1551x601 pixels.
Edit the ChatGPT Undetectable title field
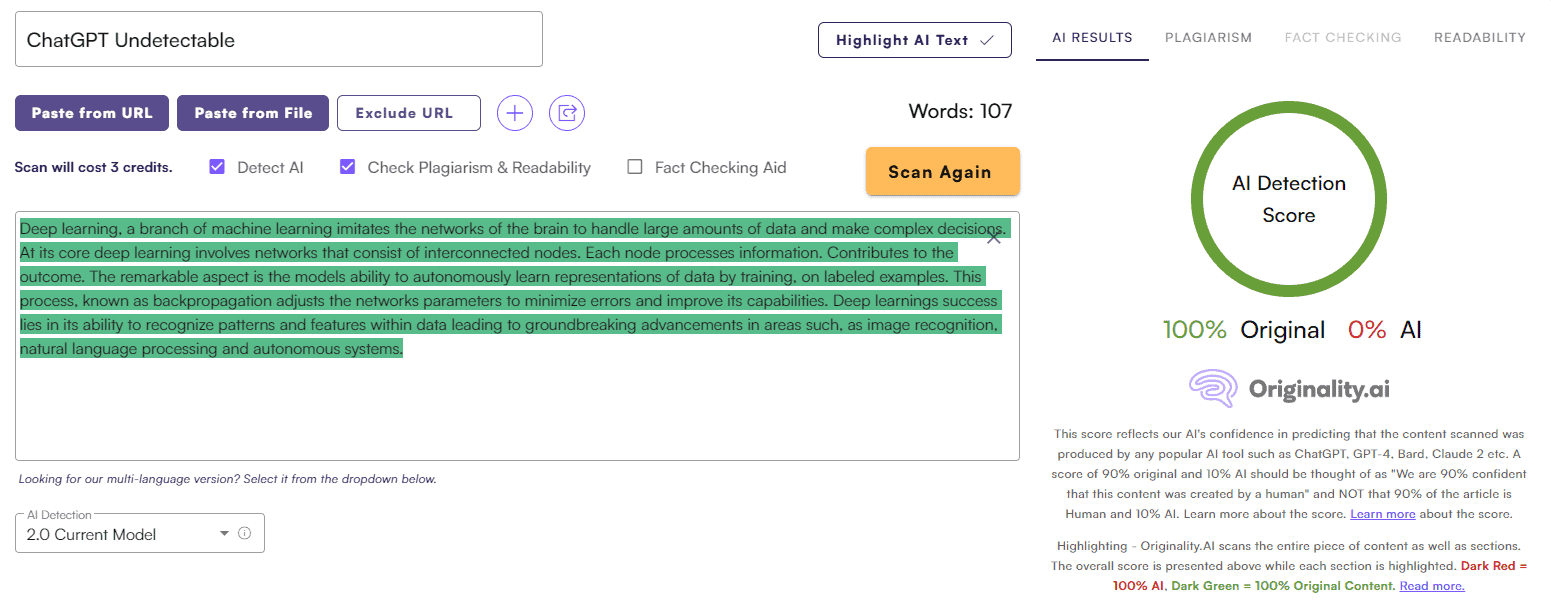279,39
